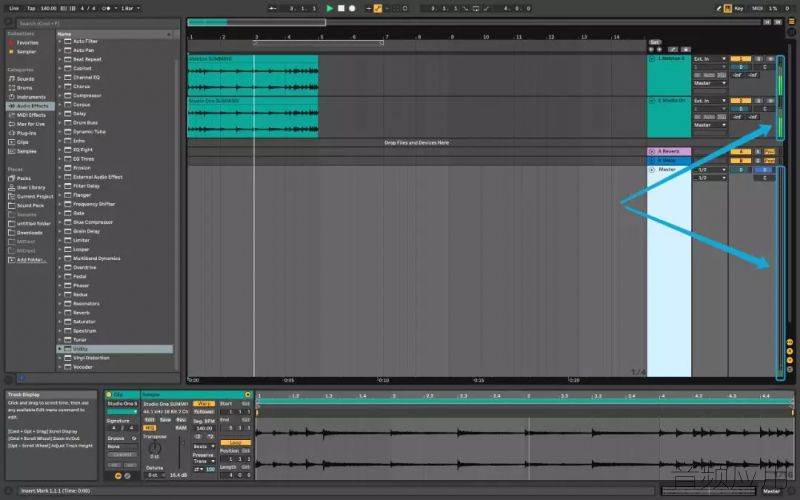Click the track 1 volume field

(740, 67)
